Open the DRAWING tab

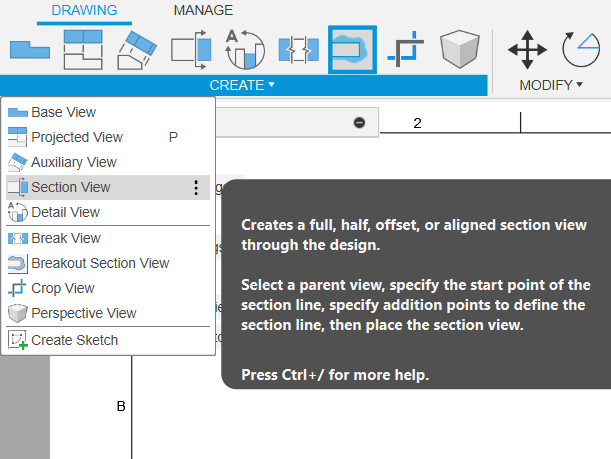pos(84,11)
